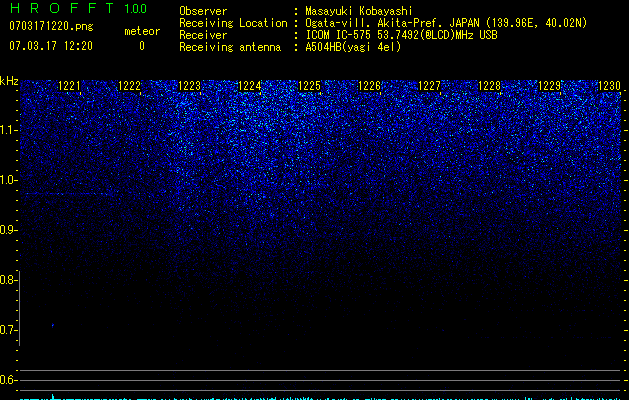Click the Receiving Location field label
The height and width of the screenshot is (400, 629).
(x=233, y=23)
